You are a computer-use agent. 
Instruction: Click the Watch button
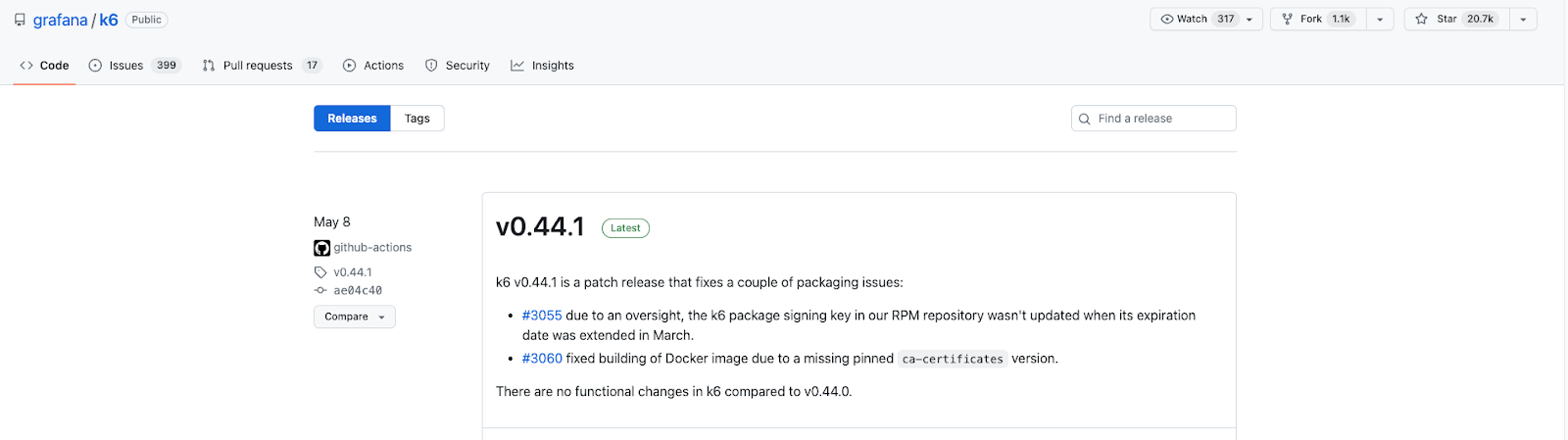pos(1206,19)
